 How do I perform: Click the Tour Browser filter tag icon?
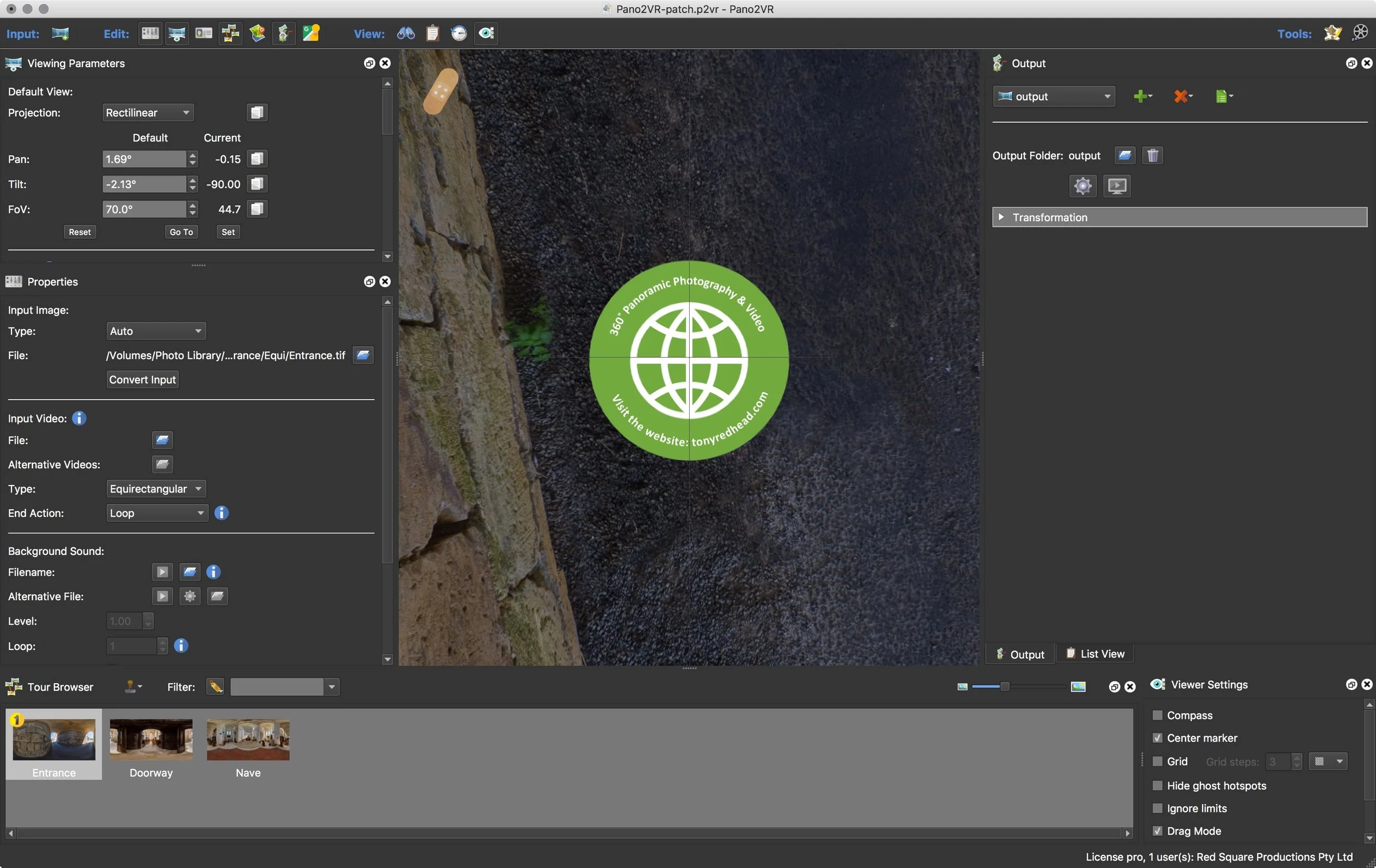point(215,687)
